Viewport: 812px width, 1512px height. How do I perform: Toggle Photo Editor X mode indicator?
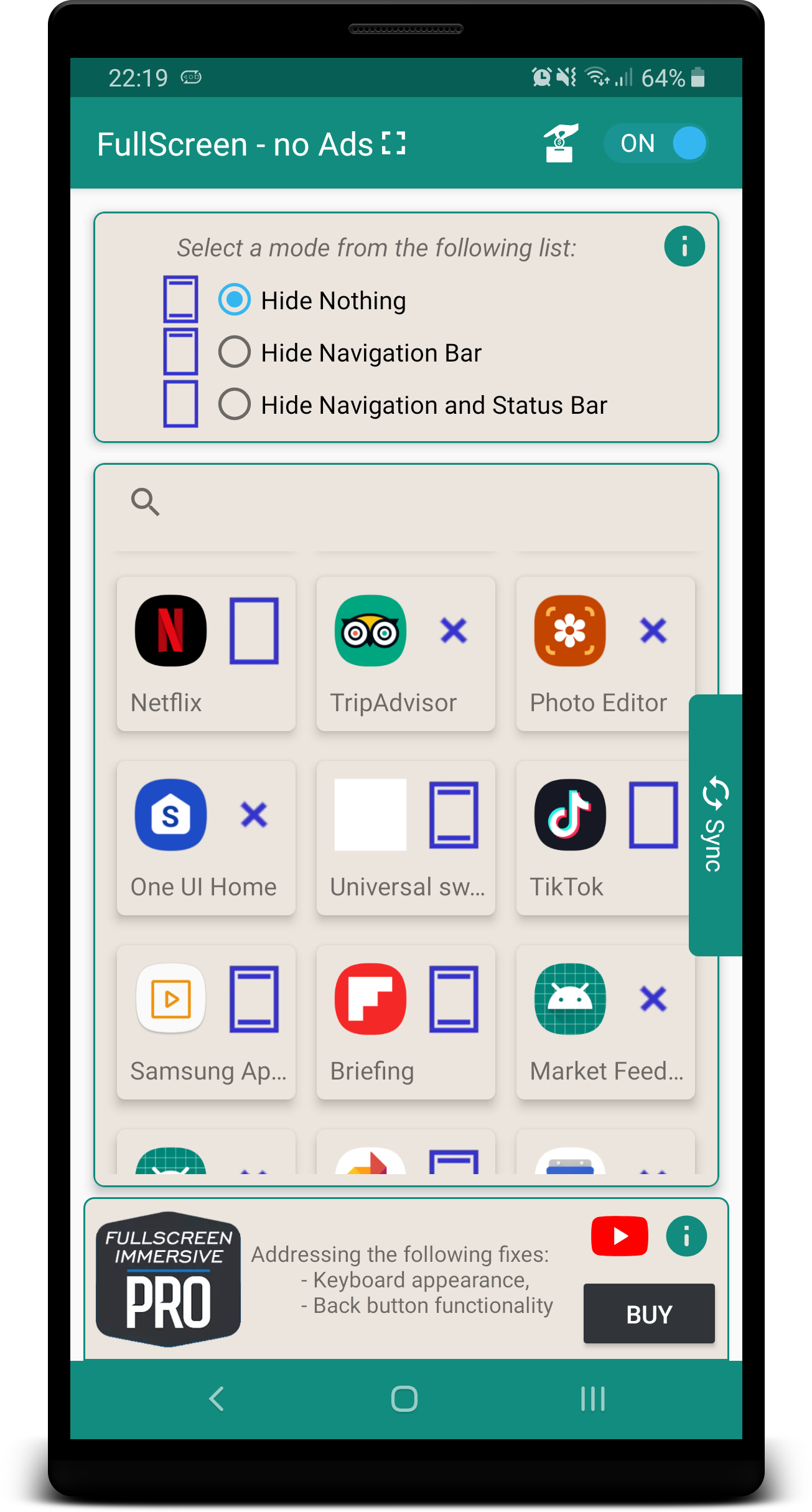tap(653, 631)
